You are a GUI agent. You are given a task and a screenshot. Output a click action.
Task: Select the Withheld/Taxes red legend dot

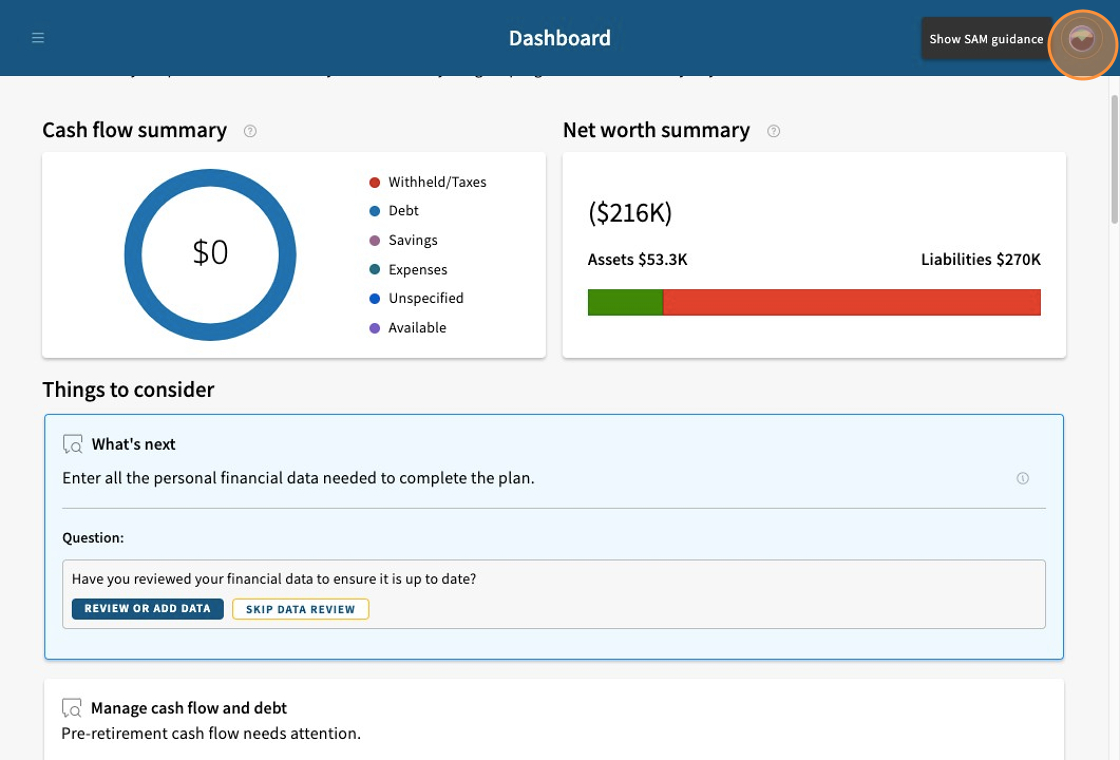pos(374,182)
